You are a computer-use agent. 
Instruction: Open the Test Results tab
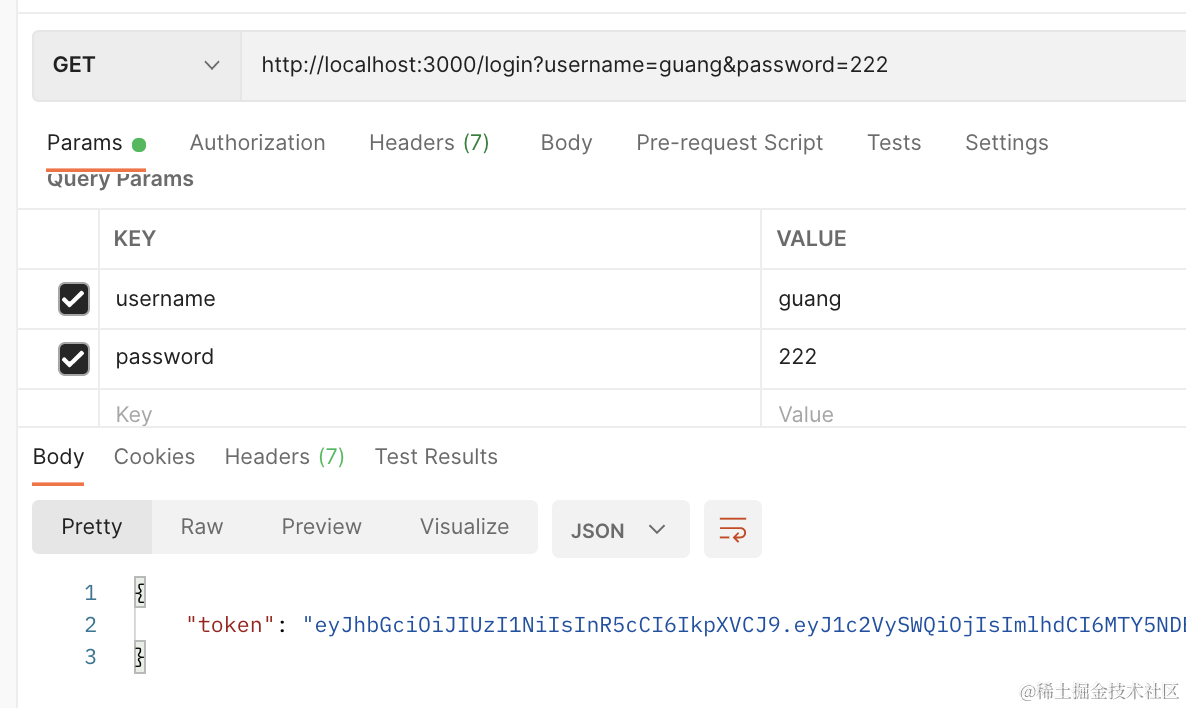pos(436,457)
